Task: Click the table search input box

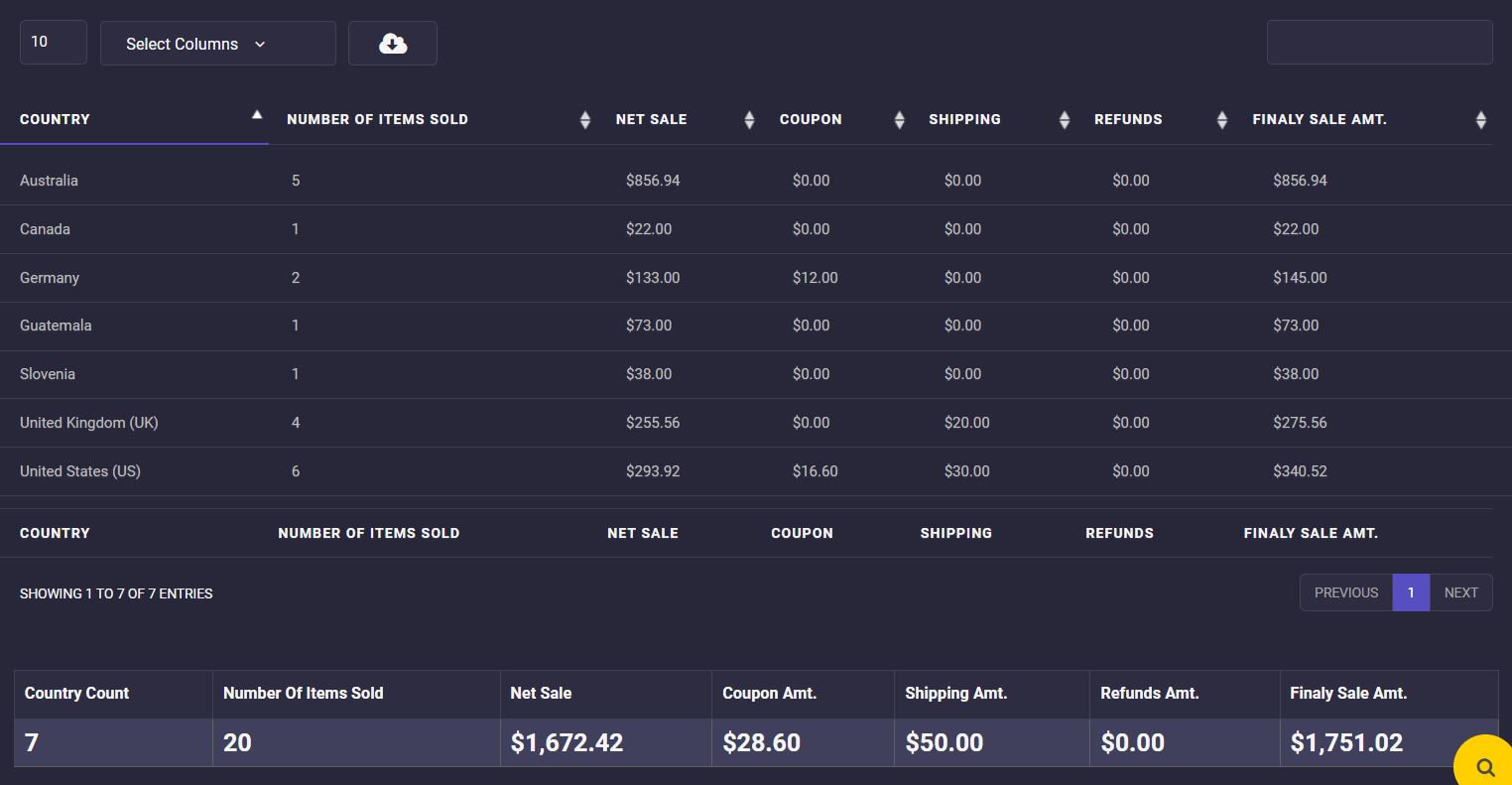Action: 1379,43
